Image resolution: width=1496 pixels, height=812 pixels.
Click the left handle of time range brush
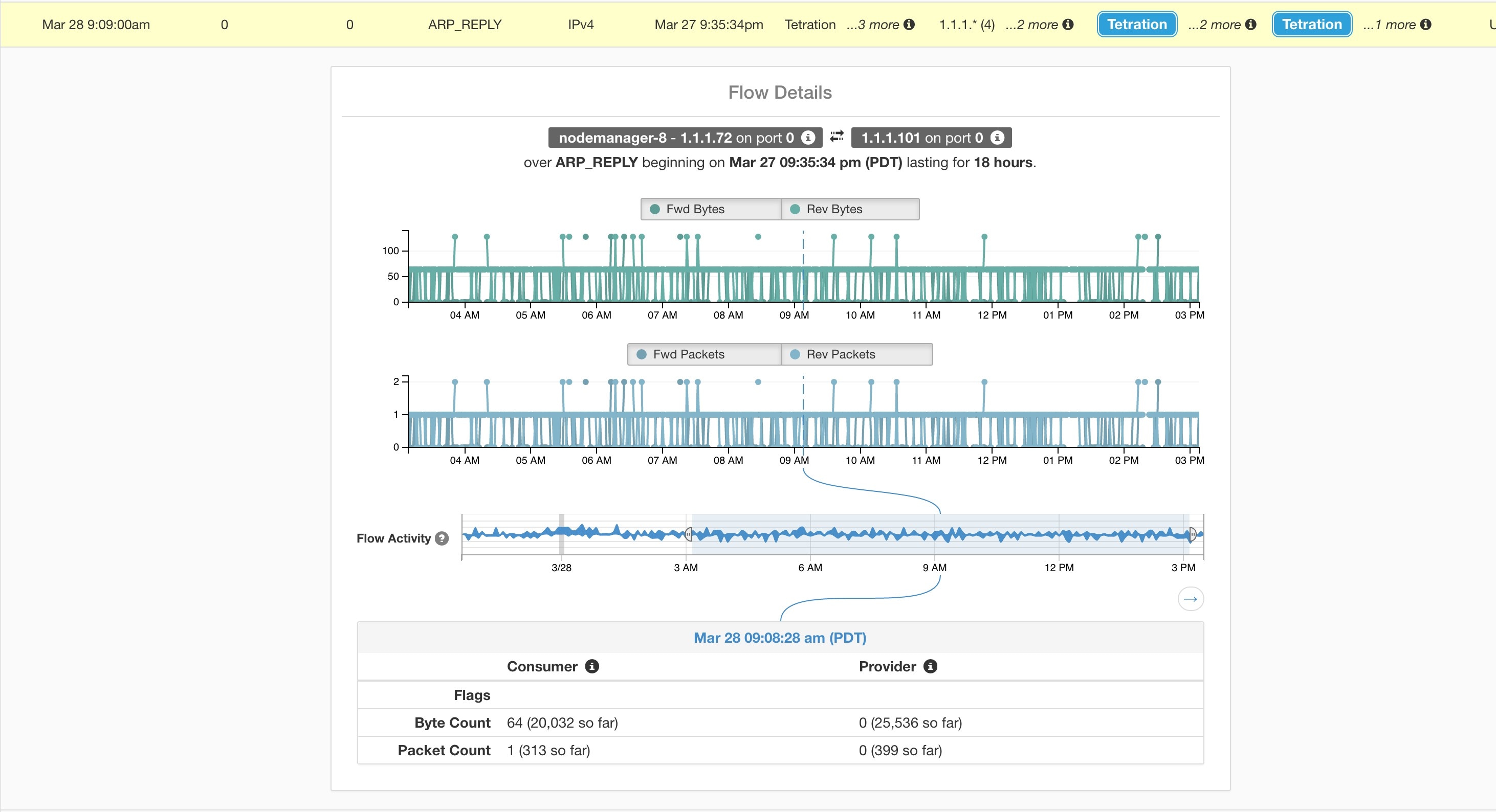(x=689, y=534)
